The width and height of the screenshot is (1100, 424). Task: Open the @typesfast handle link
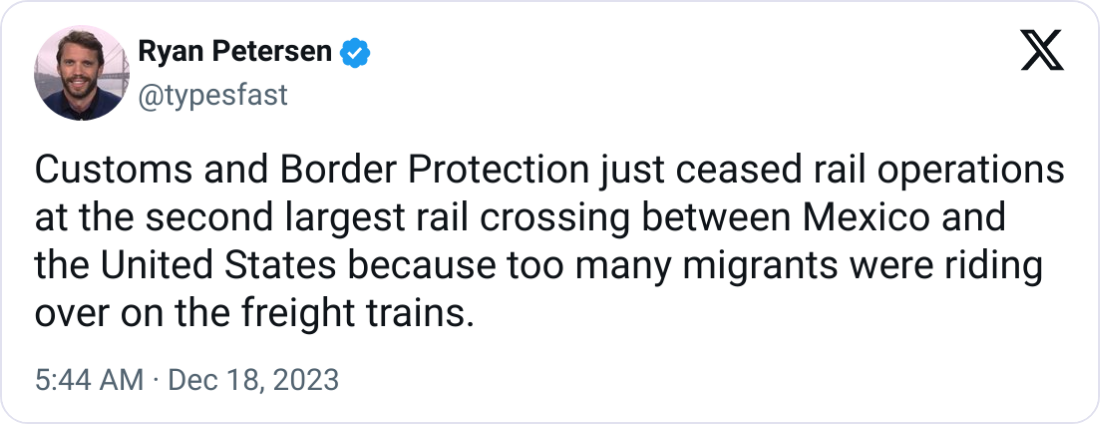tap(212, 95)
